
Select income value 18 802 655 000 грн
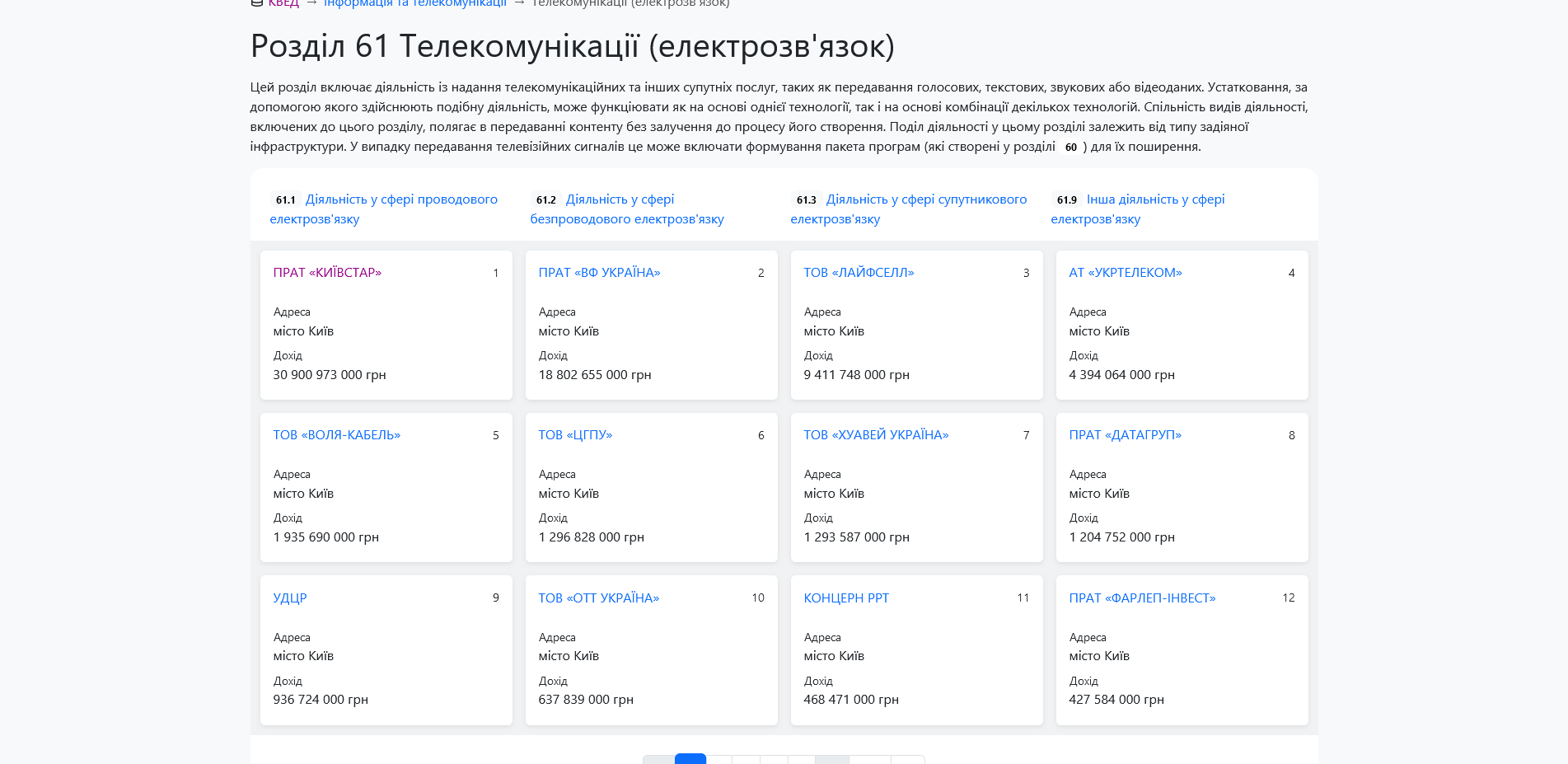click(595, 375)
